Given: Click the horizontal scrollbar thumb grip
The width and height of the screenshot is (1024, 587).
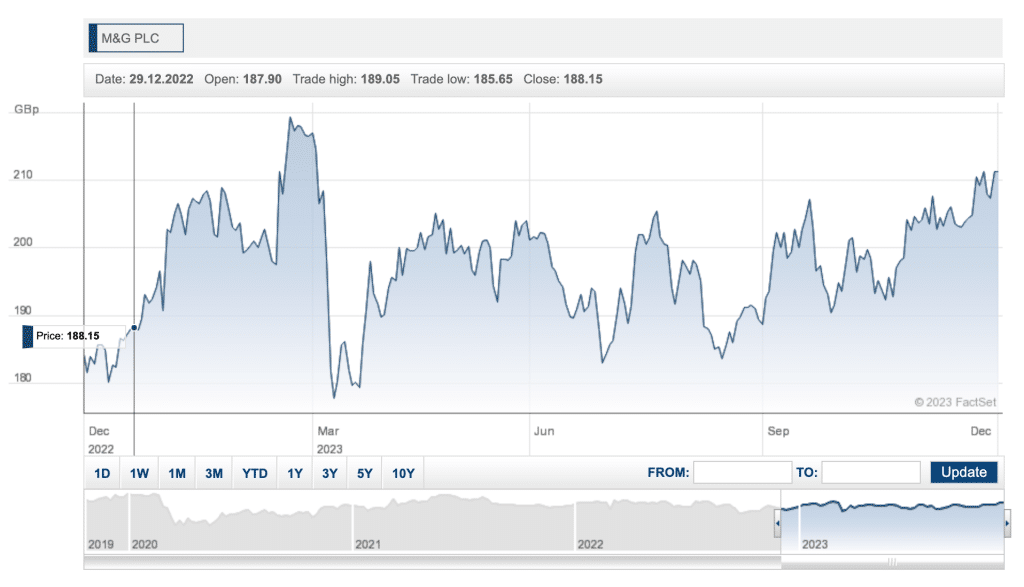Looking at the screenshot, I should (x=892, y=562).
